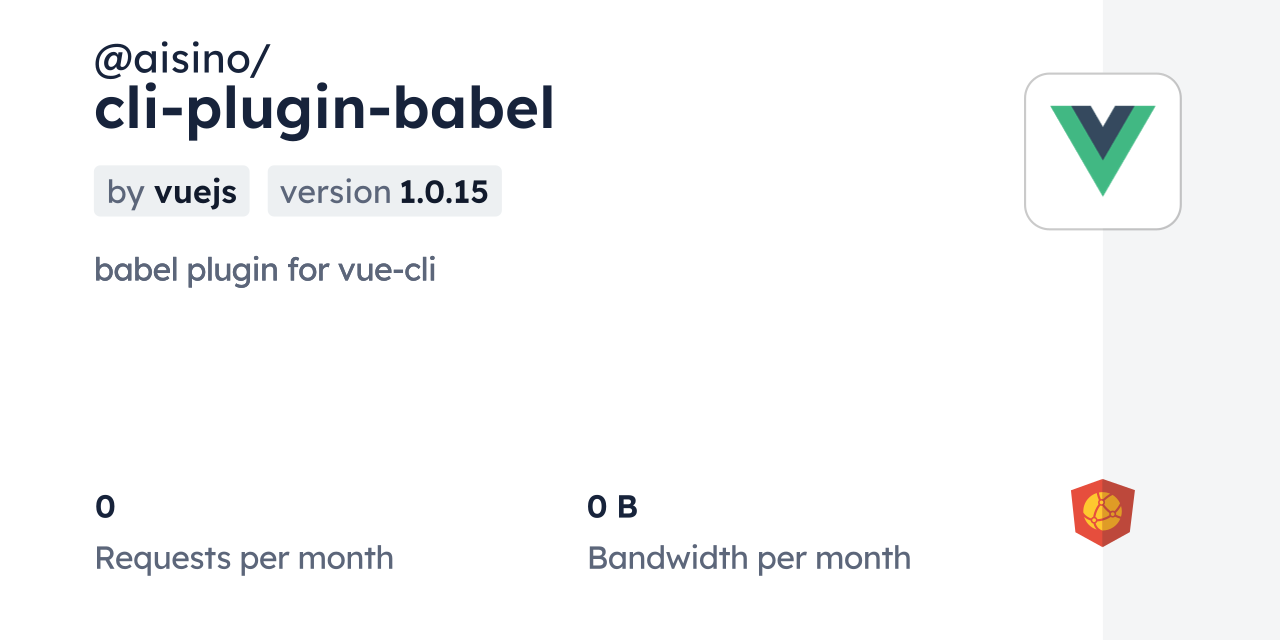The image size is (1280, 640).
Task: Click the dark inner V of the Vue logo
Action: (1103, 127)
